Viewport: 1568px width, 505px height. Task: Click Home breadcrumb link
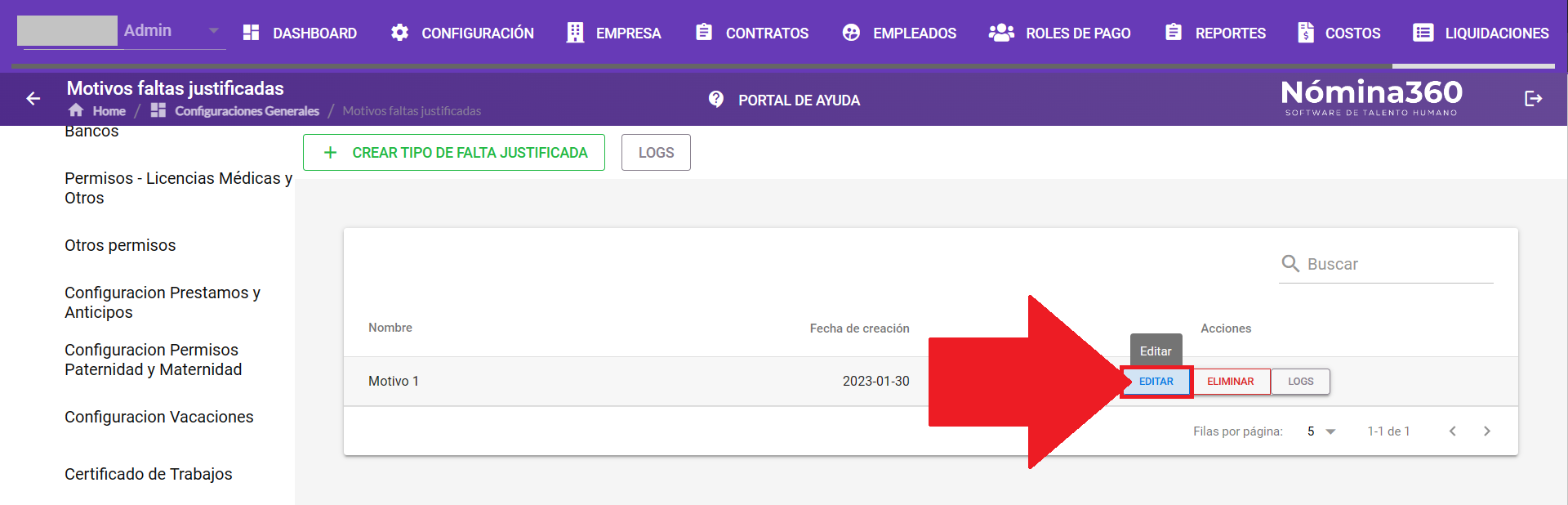[109, 111]
